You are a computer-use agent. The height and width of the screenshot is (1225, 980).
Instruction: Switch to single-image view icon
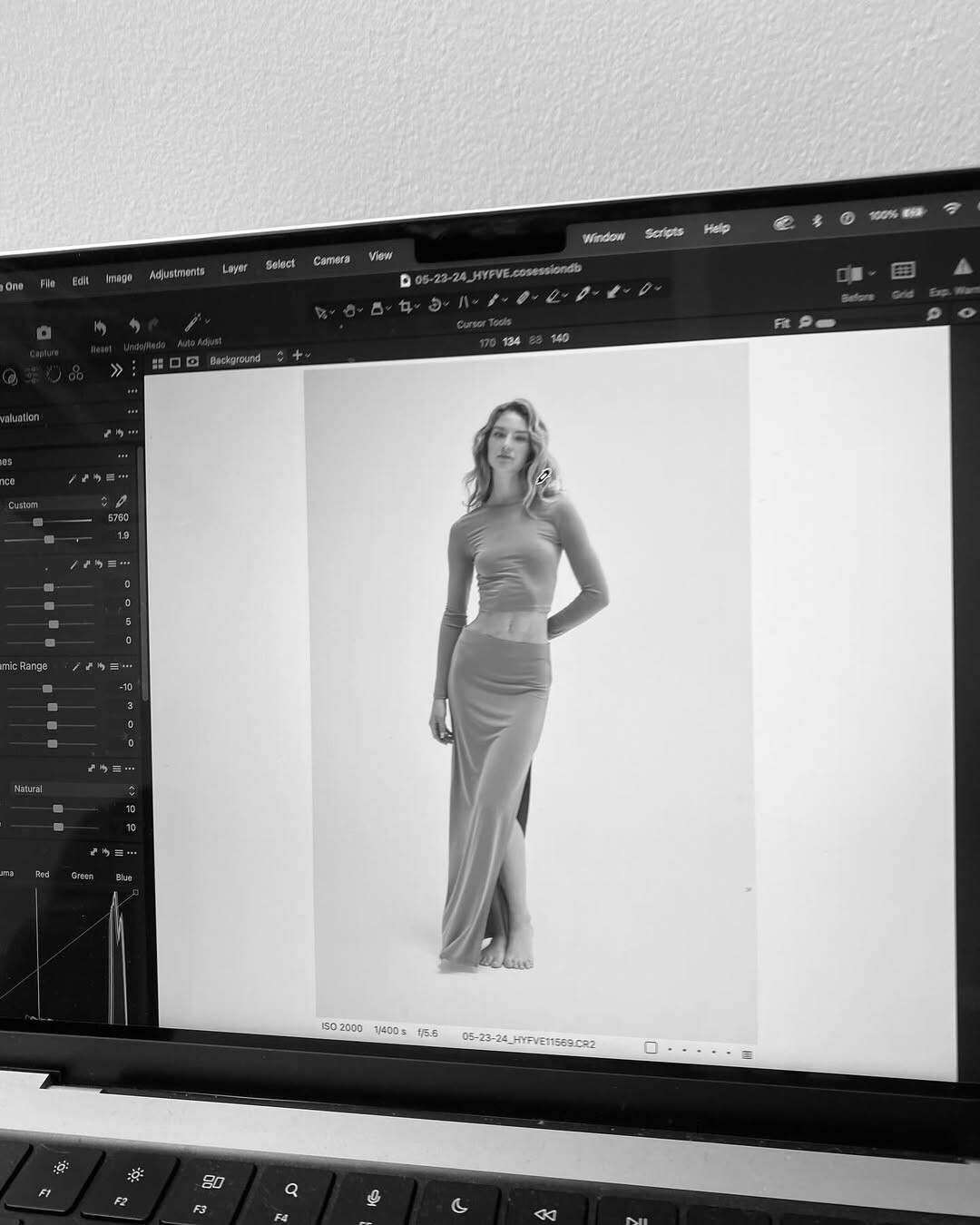tap(175, 363)
